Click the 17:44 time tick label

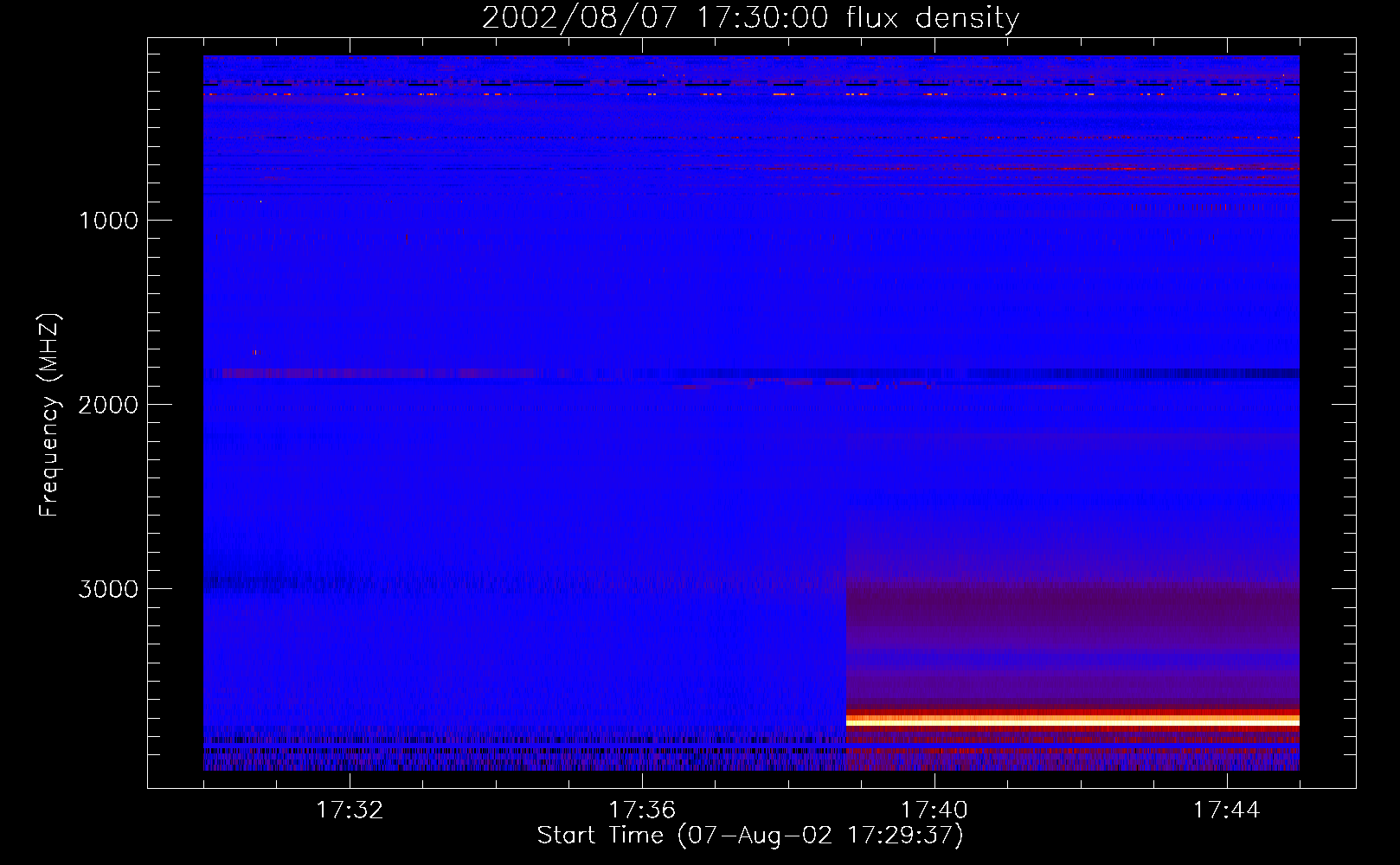[1227, 811]
